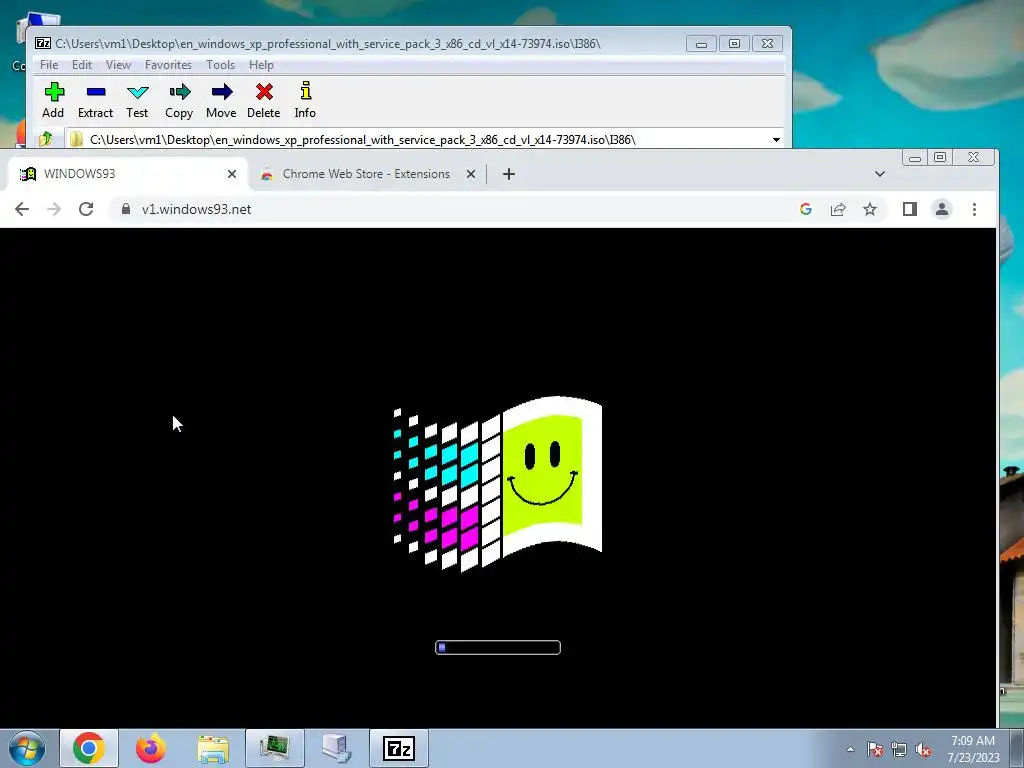Maximize the 7-Zip window
This screenshot has width=1024, height=768.
[734, 44]
